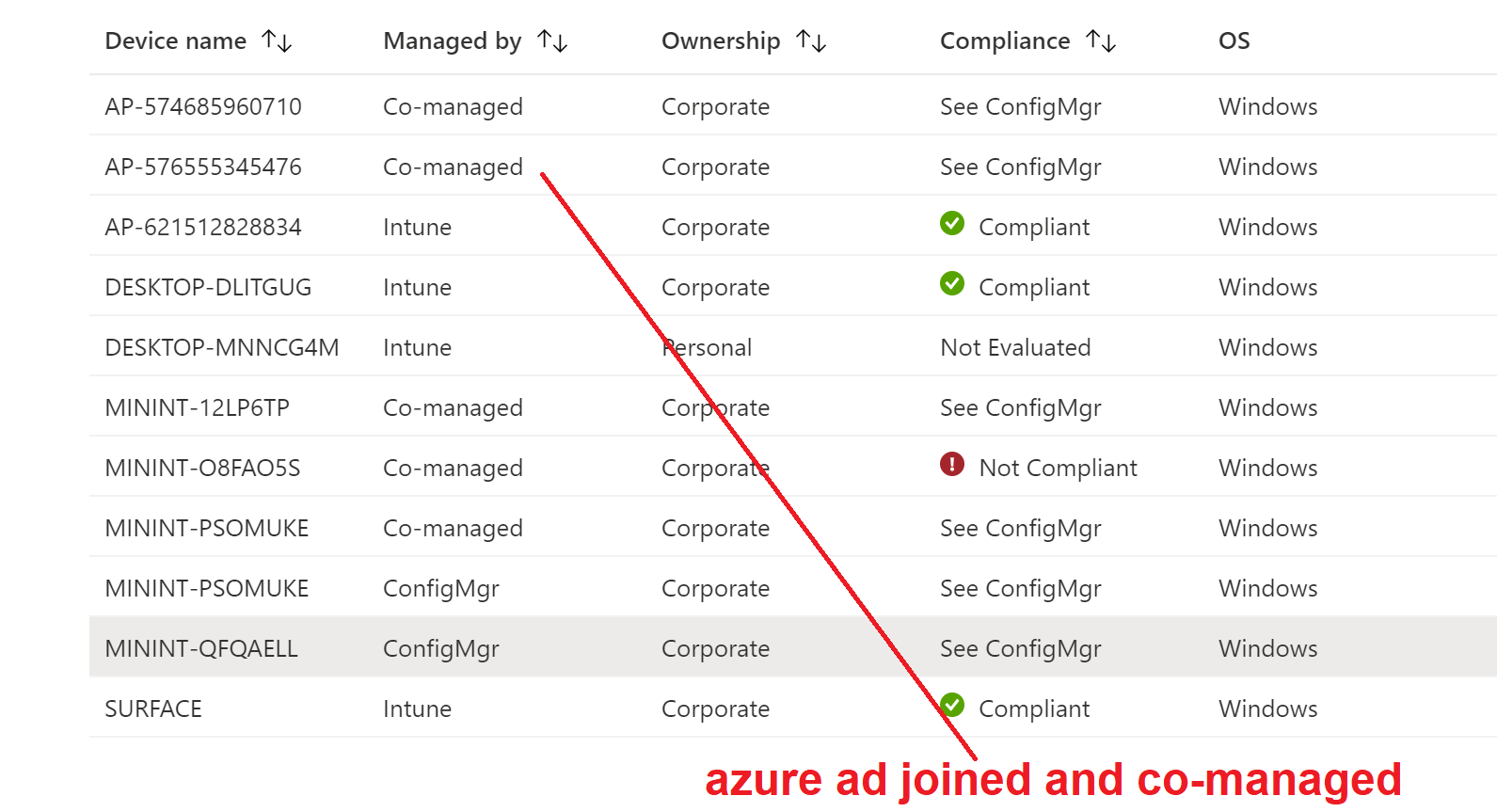
Task: Click Personal ownership for DESKTOP-MNNCG4M
Action: (x=707, y=347)
